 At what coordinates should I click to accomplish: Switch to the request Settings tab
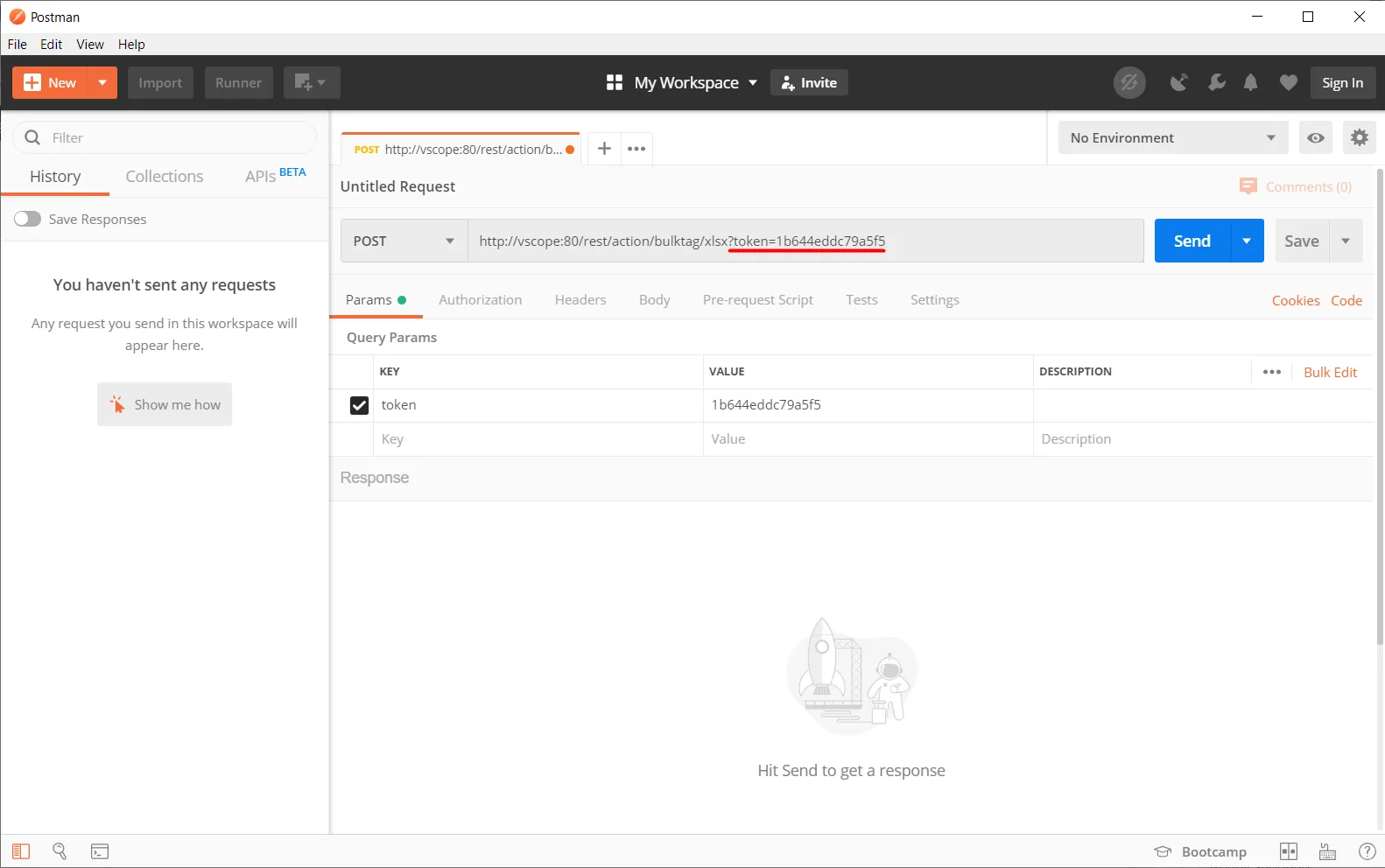tap(935, 299)
